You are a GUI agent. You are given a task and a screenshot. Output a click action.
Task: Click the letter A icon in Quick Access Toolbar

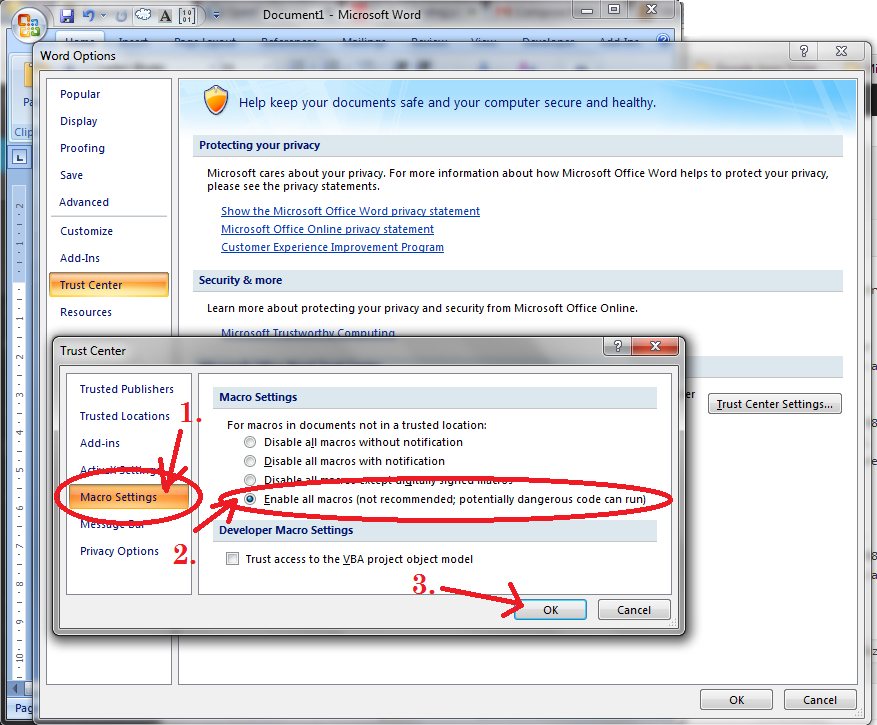[x=165, y=16]
